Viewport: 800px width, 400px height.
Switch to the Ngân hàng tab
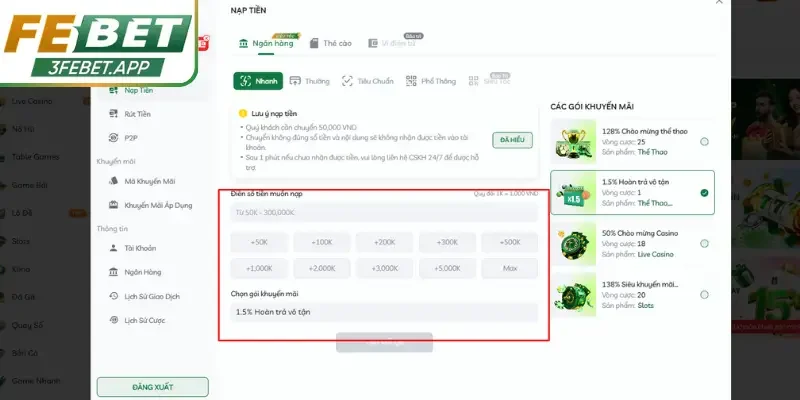click(x=266, y=43)
